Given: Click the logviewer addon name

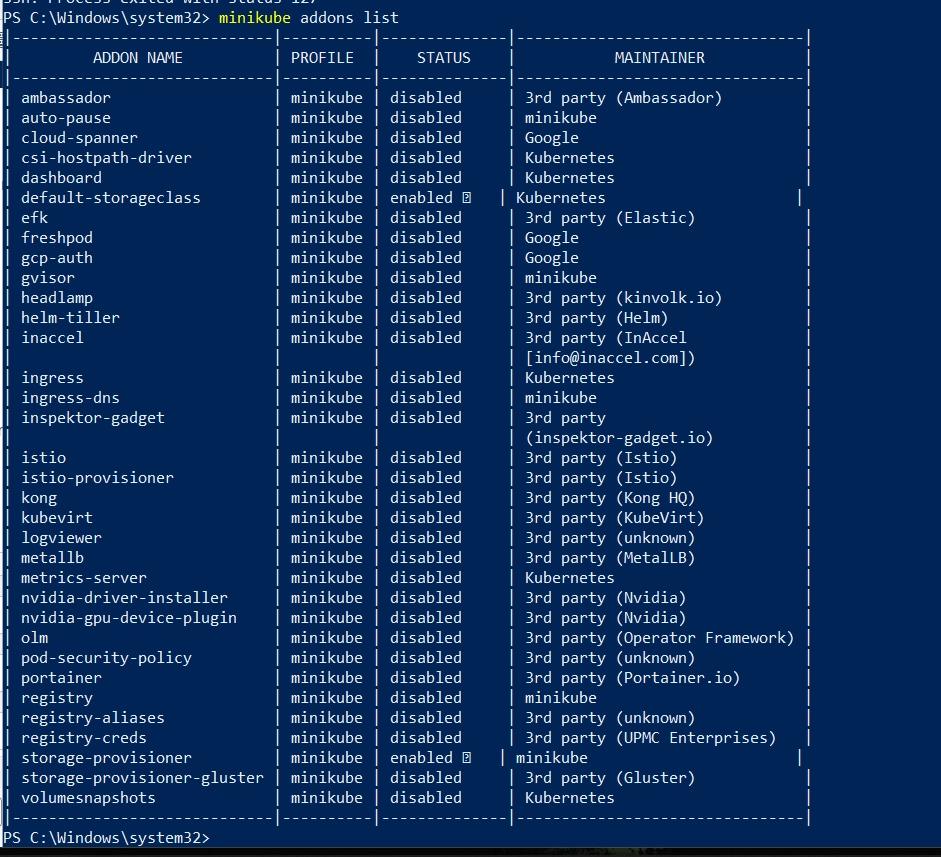Looking at the screenshot, I should tap(61, 538).
